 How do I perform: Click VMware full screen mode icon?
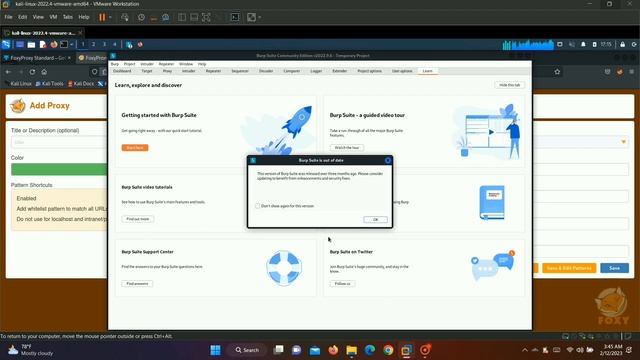point(206,17)
